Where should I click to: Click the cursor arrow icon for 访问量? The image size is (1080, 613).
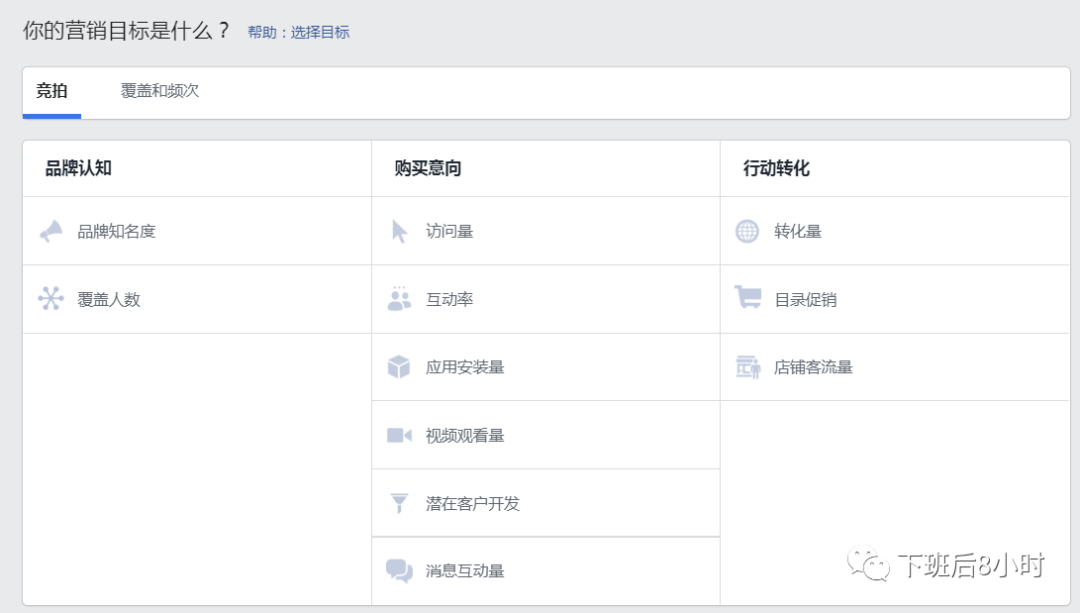400,230
